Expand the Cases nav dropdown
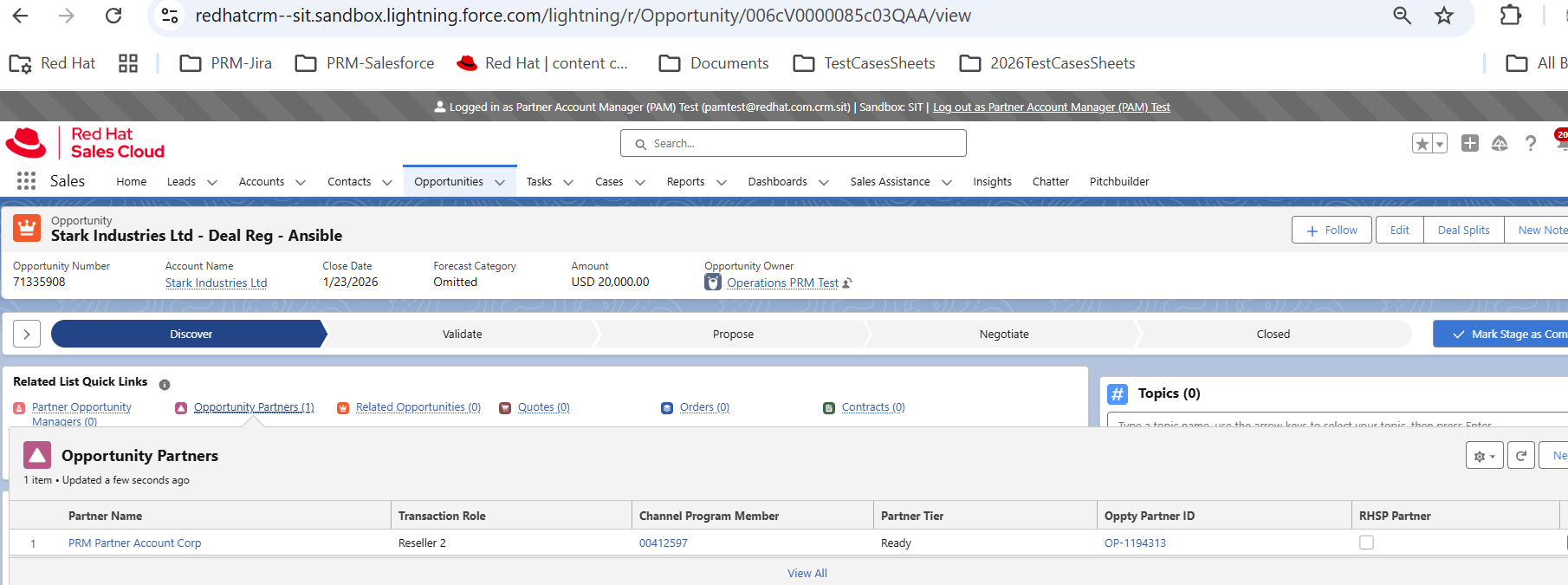Viewport: 1568px width, 585px height. pos(640,182)
